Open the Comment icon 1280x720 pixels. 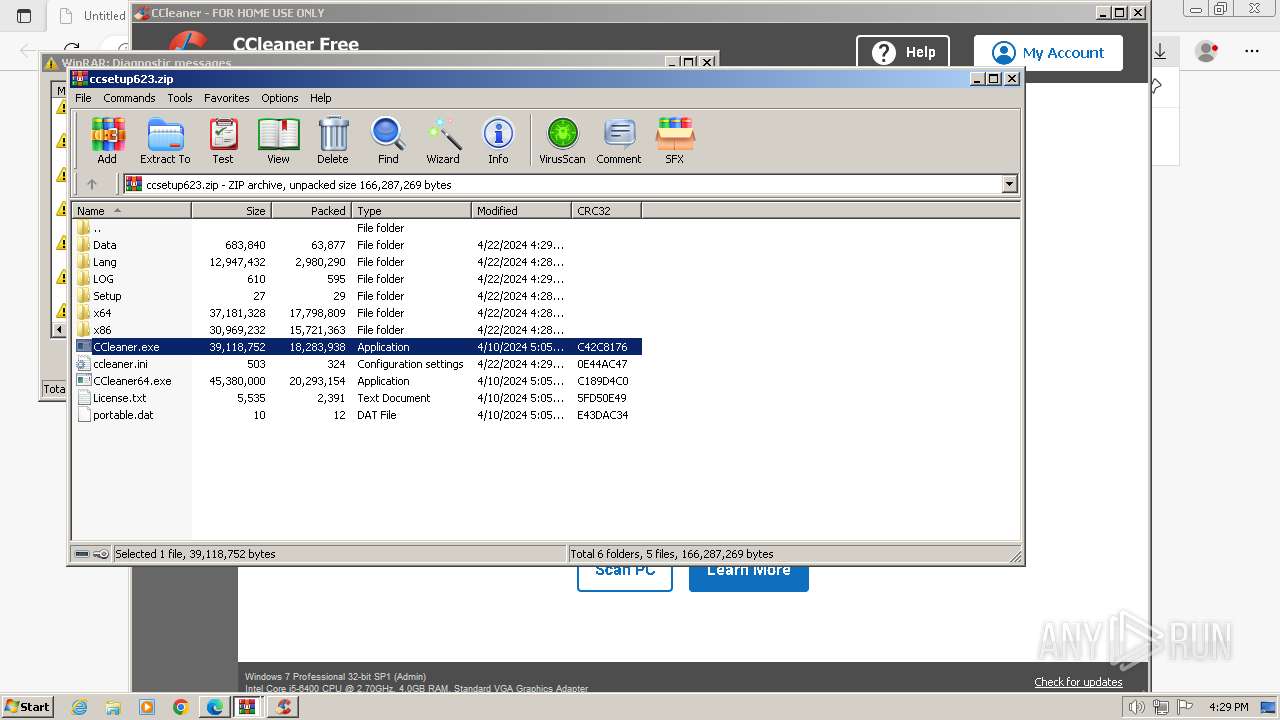point(619,141)
